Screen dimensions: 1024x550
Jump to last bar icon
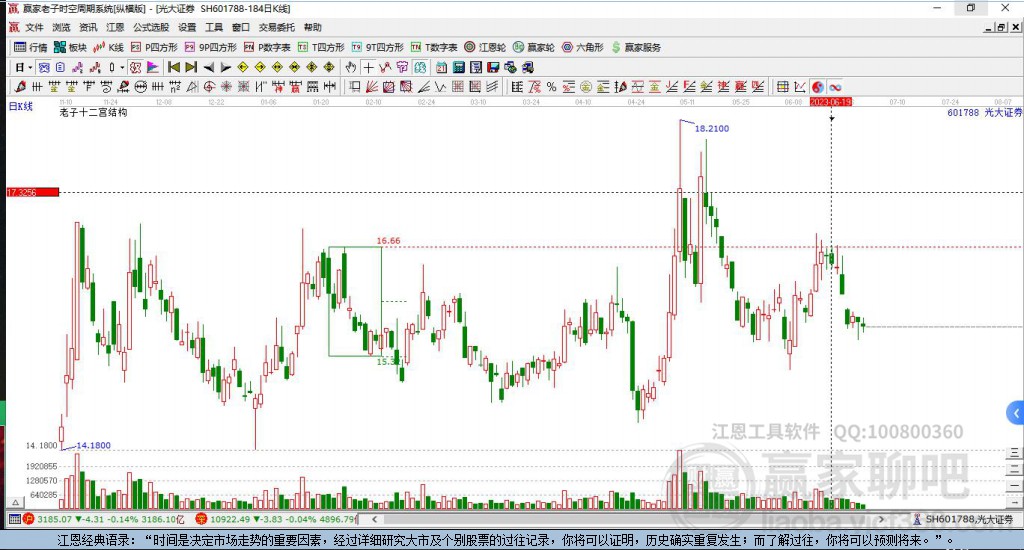(191, 67)
